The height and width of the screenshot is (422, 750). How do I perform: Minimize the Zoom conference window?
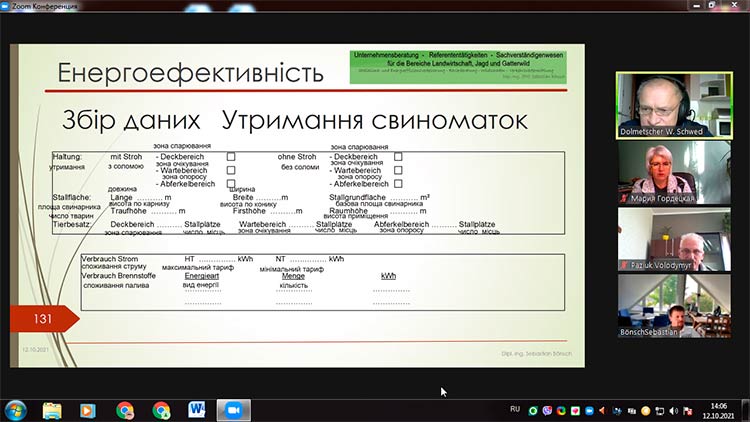(696, 5)
